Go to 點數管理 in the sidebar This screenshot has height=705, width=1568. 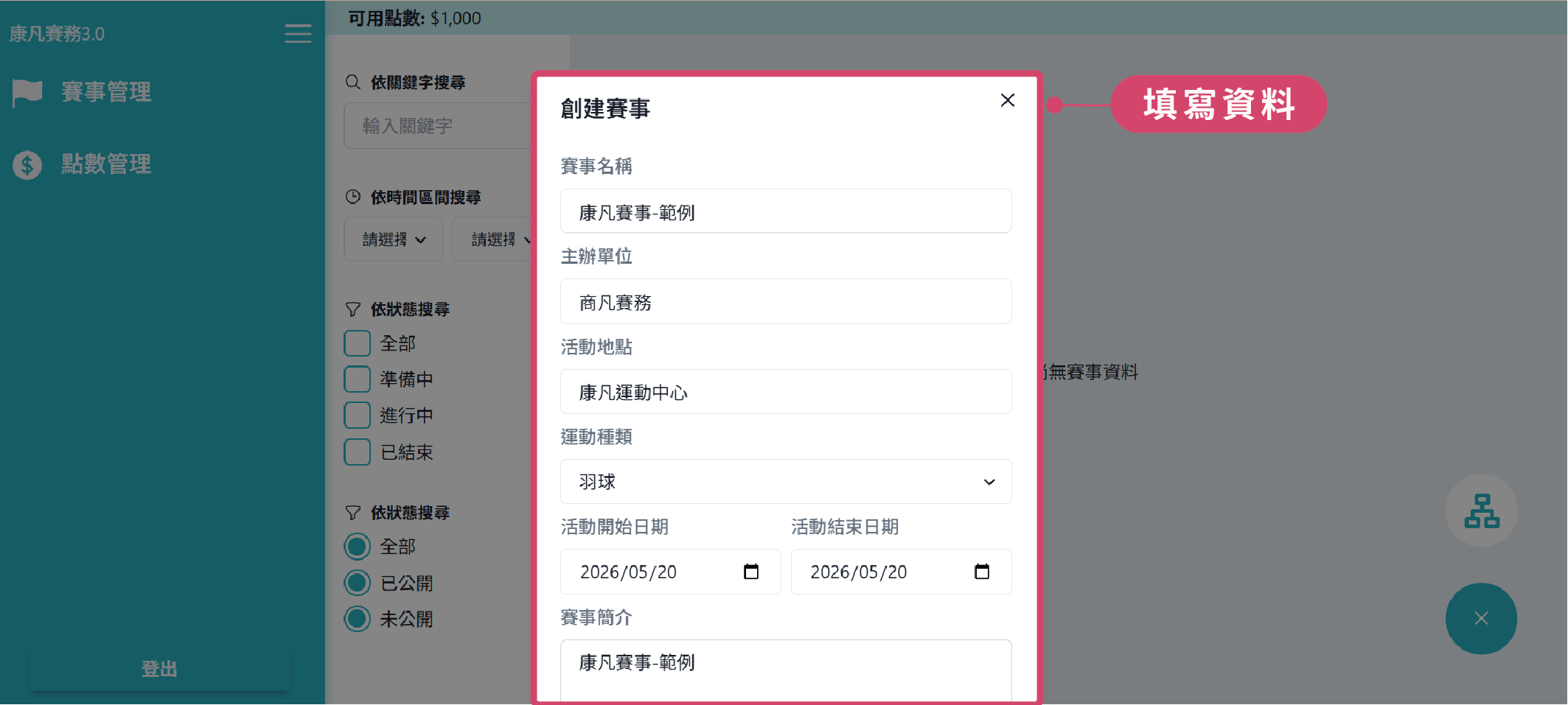pos(105,164)
